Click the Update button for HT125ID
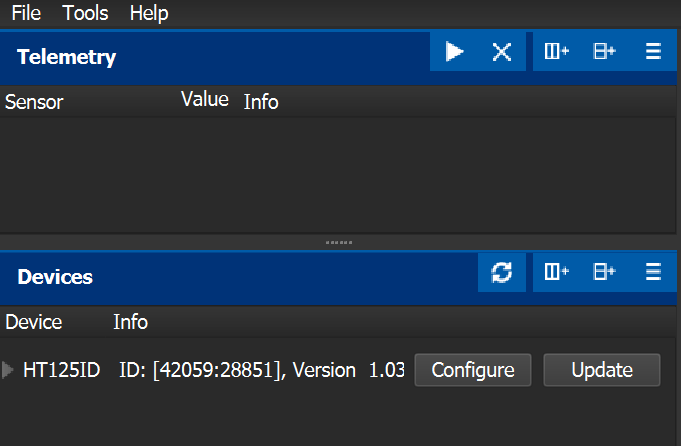681x446 pixels. click(602, 370)
